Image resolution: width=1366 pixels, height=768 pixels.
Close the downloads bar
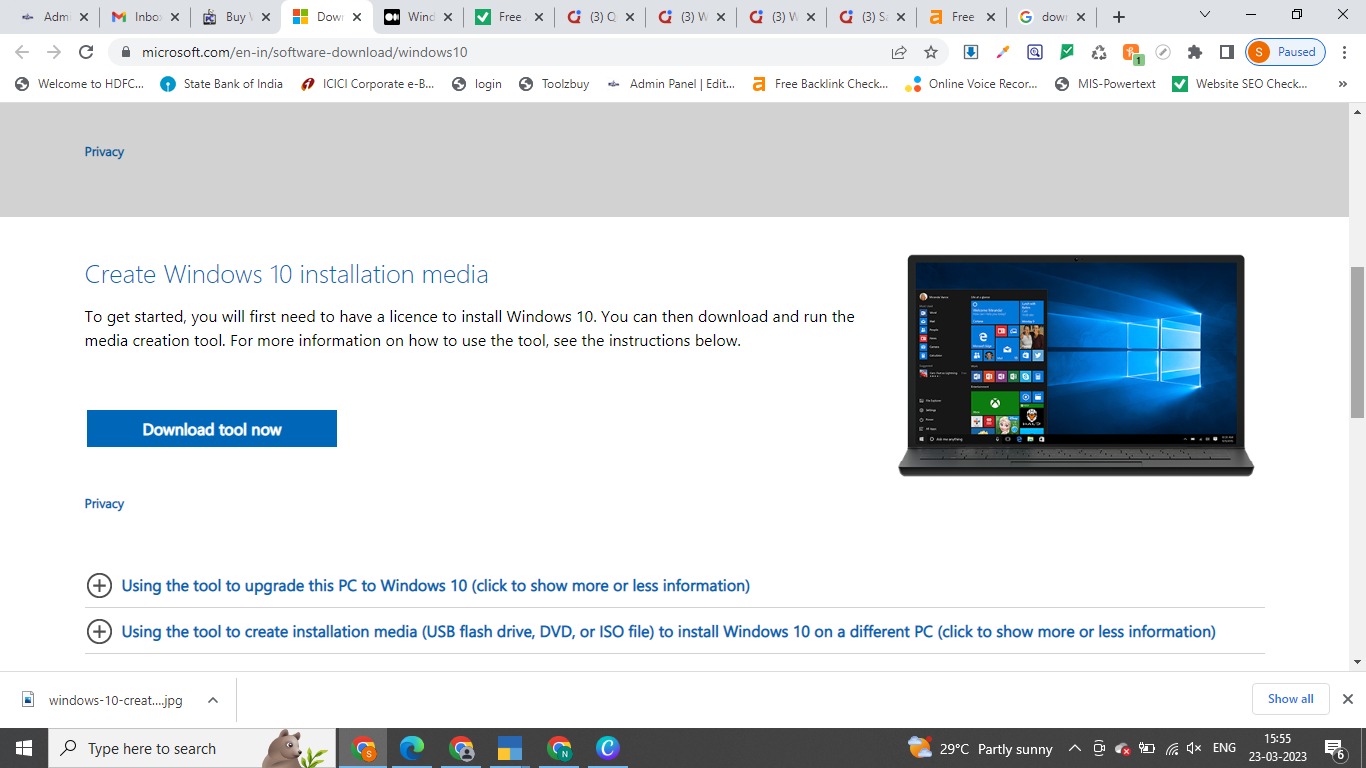(1347, 699)
